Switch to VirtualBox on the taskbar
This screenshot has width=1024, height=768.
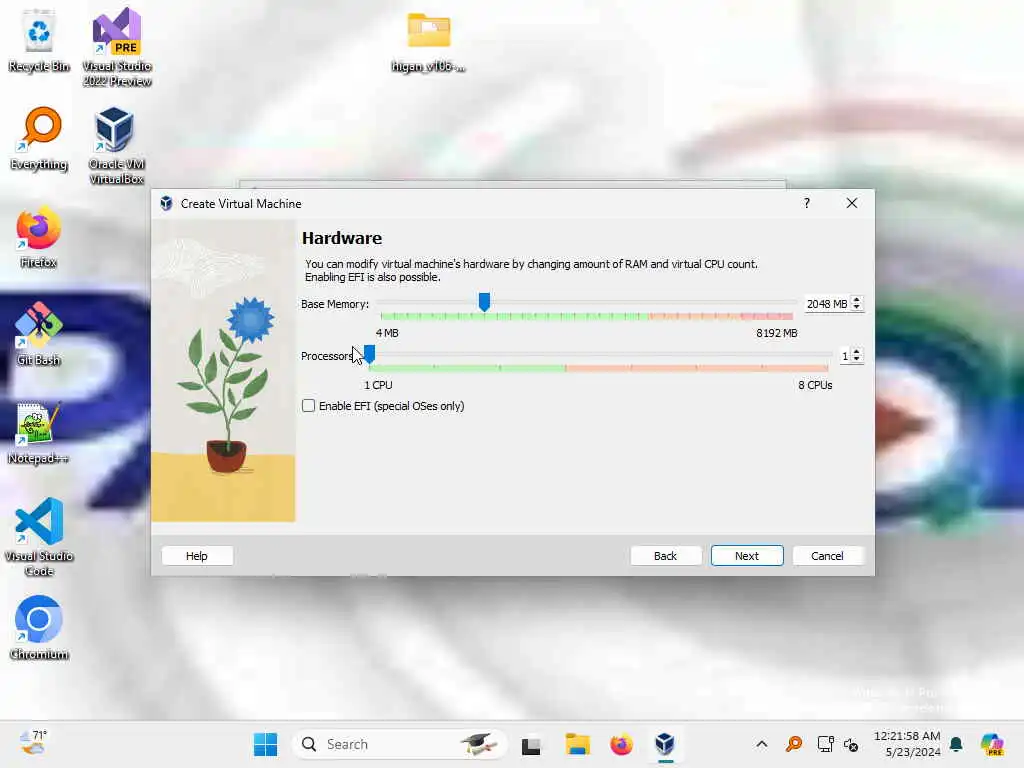coord(665,744)
